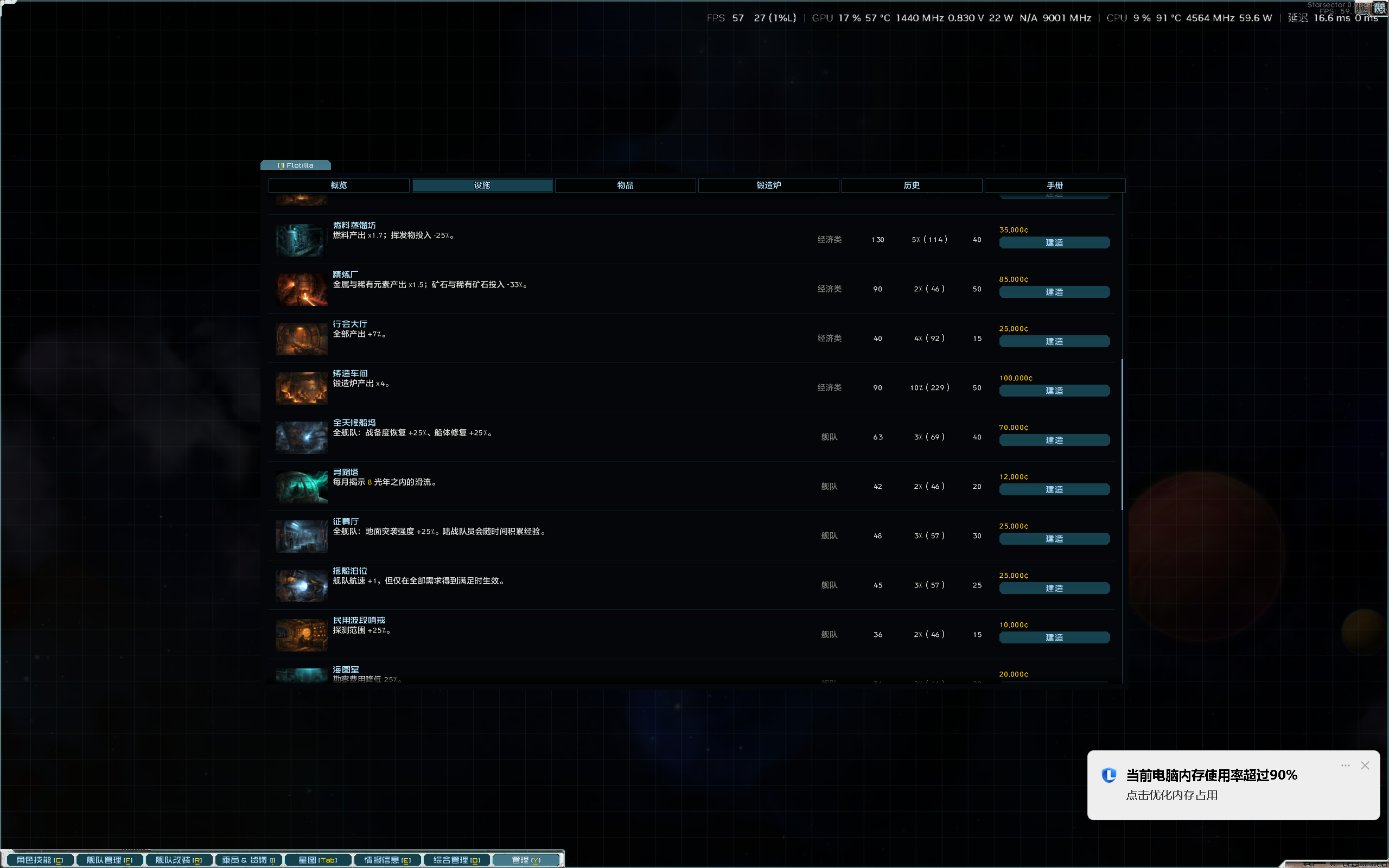Open 舰队改装 [R] refit screen
This screenshot has width=1389, height=868.
pyautogui.click(x=179, y=859)
